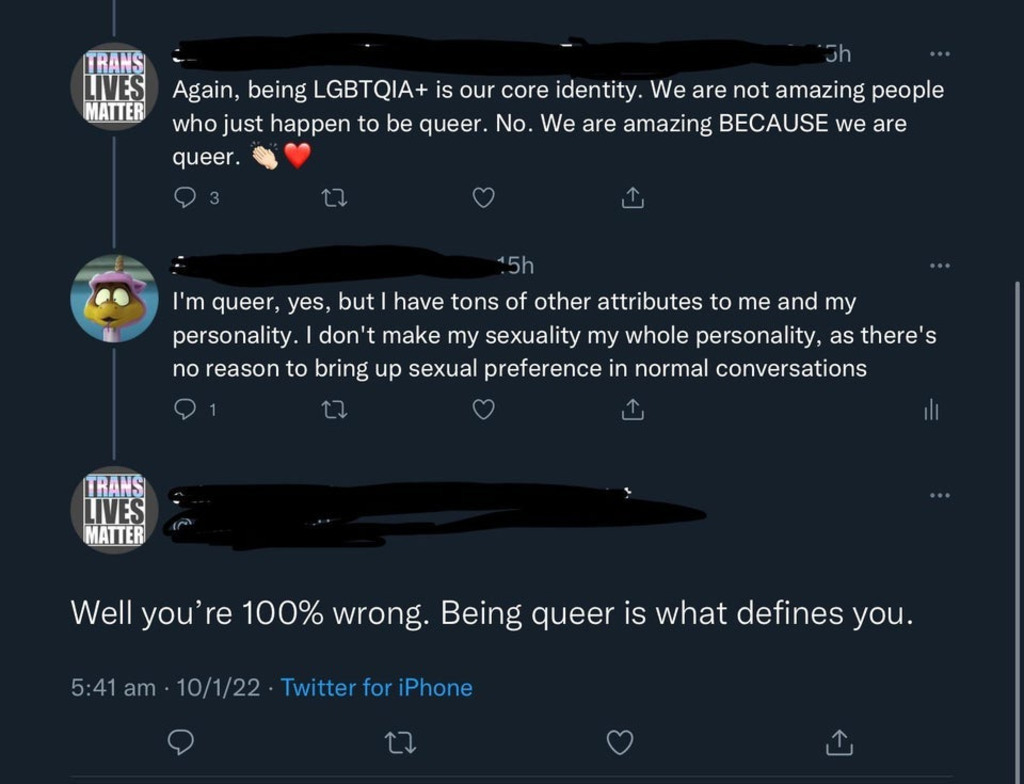
Task: Like the 'I'm queer, yes' tweet
Action: [x=483, y=409]
